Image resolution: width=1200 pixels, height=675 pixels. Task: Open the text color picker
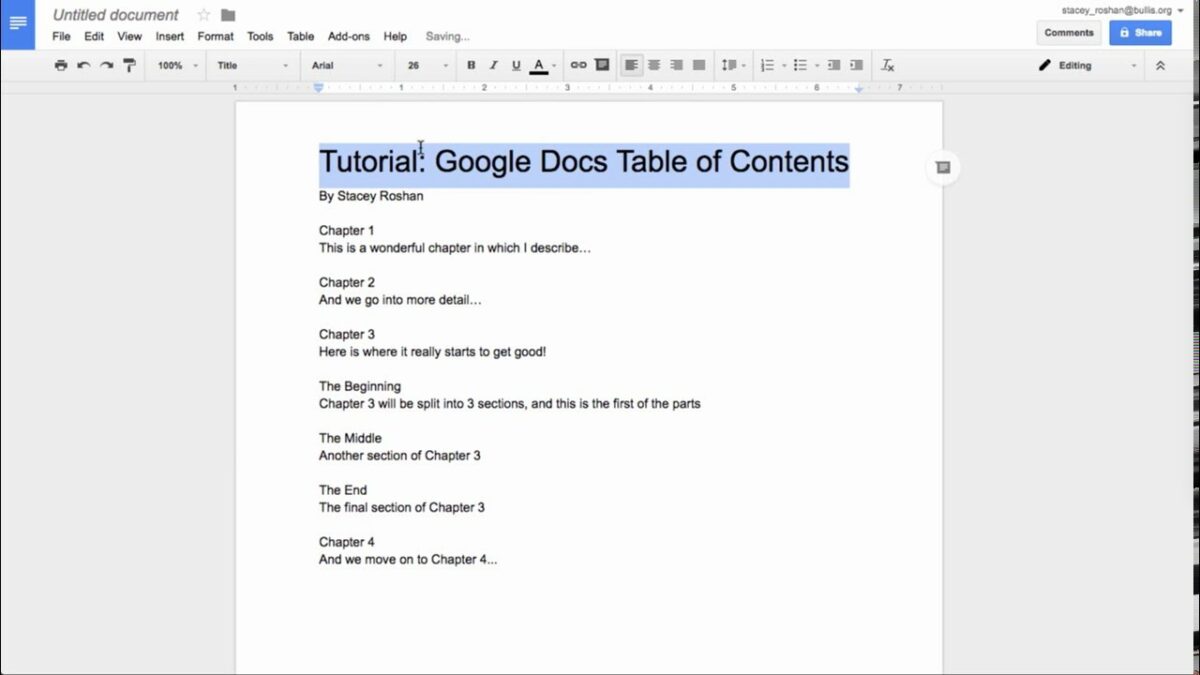click(x=539, y=64)
